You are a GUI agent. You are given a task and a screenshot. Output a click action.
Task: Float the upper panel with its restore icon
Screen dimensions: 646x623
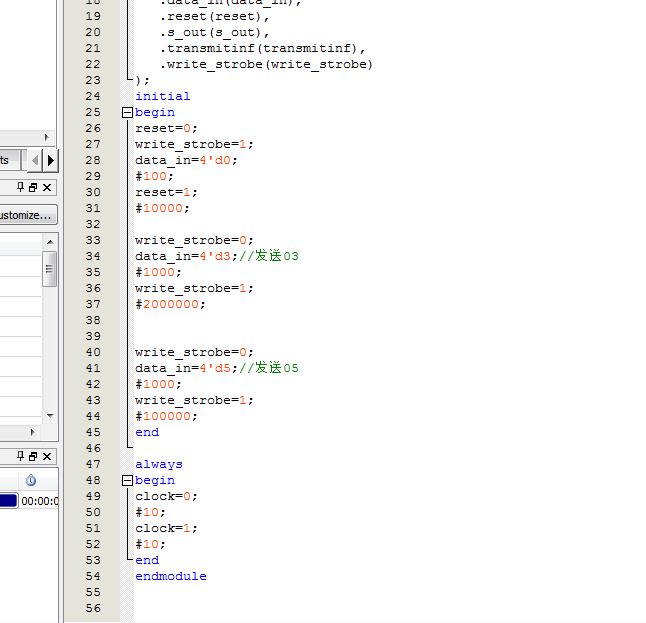(33, 188)
